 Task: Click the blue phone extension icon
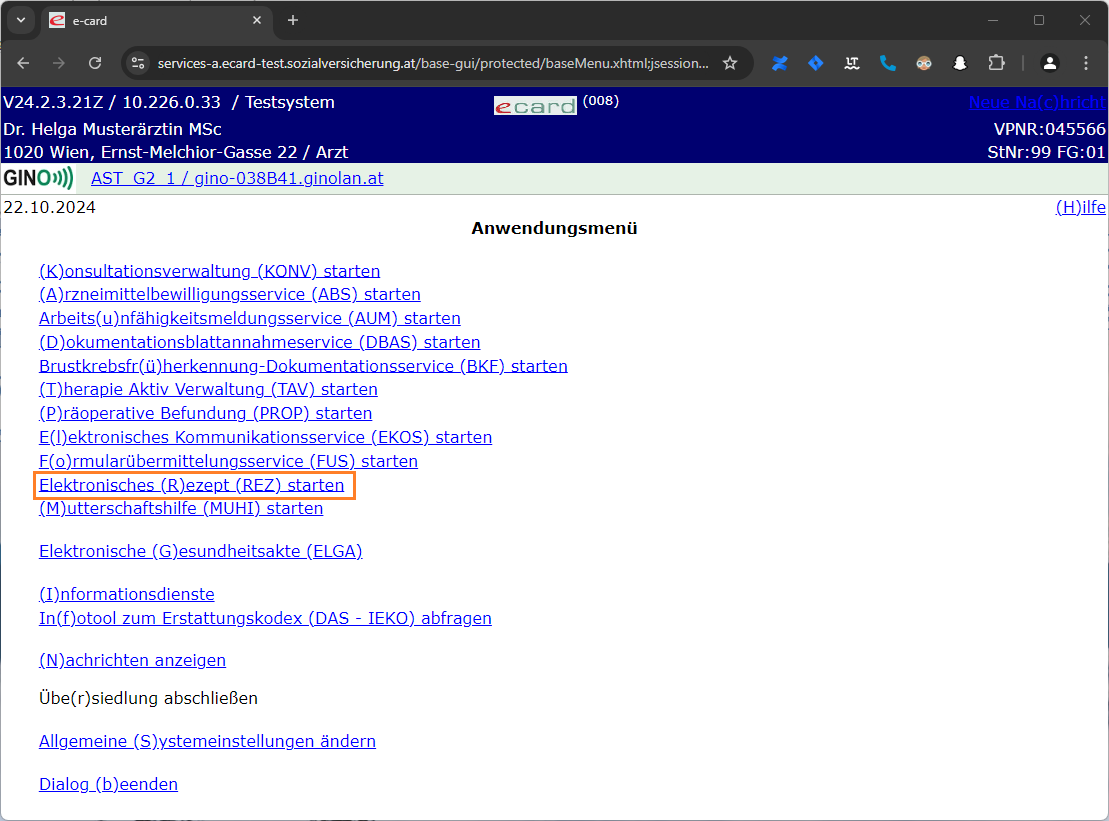point(888,63)
